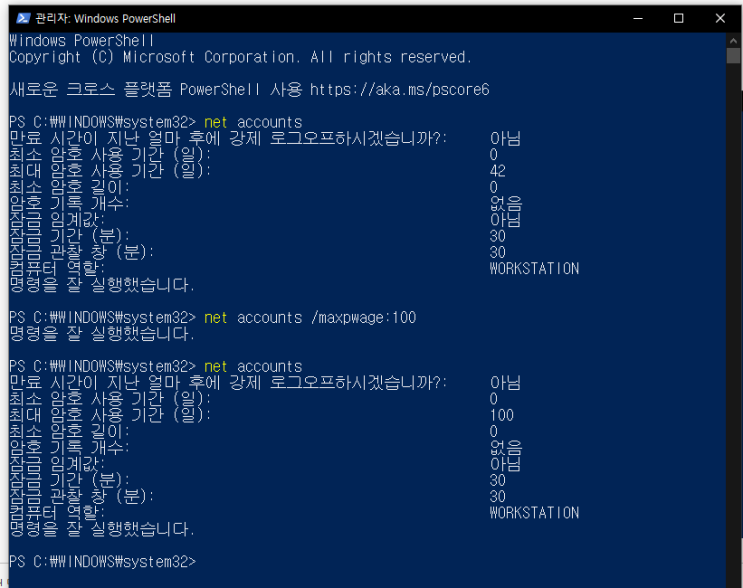Maximize the PowerShell window

coord(678,17)
